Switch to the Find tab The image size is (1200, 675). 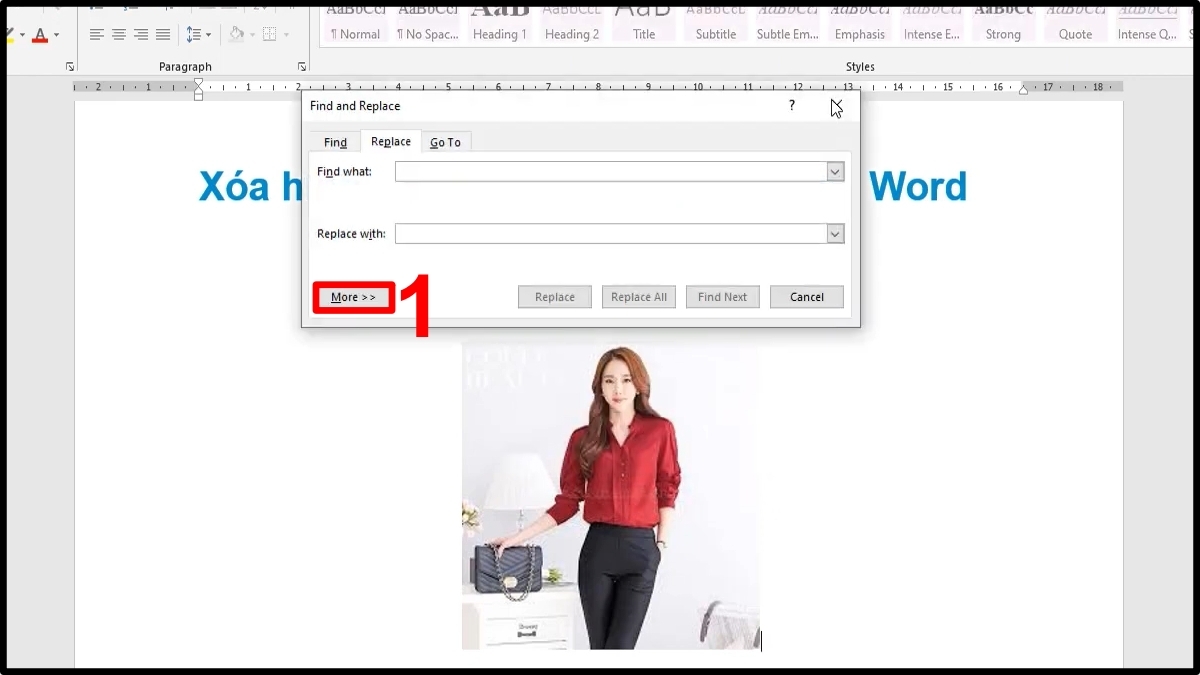[335, 142]
